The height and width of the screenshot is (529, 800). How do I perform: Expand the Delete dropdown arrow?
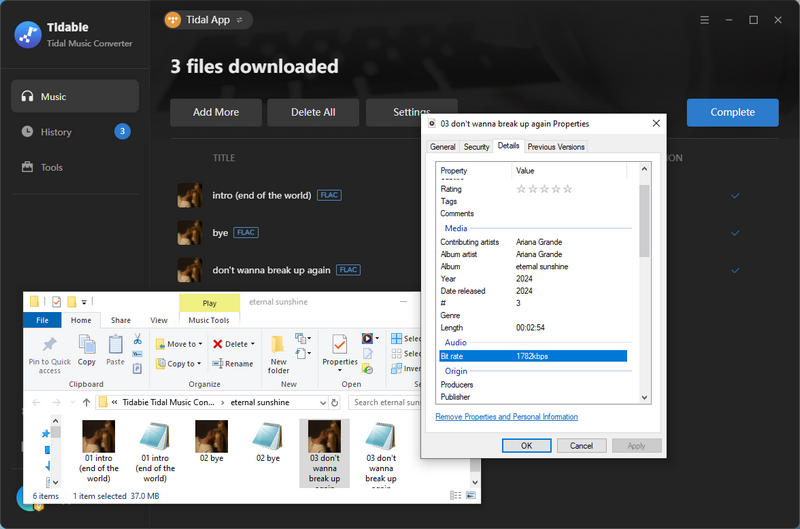253,344
